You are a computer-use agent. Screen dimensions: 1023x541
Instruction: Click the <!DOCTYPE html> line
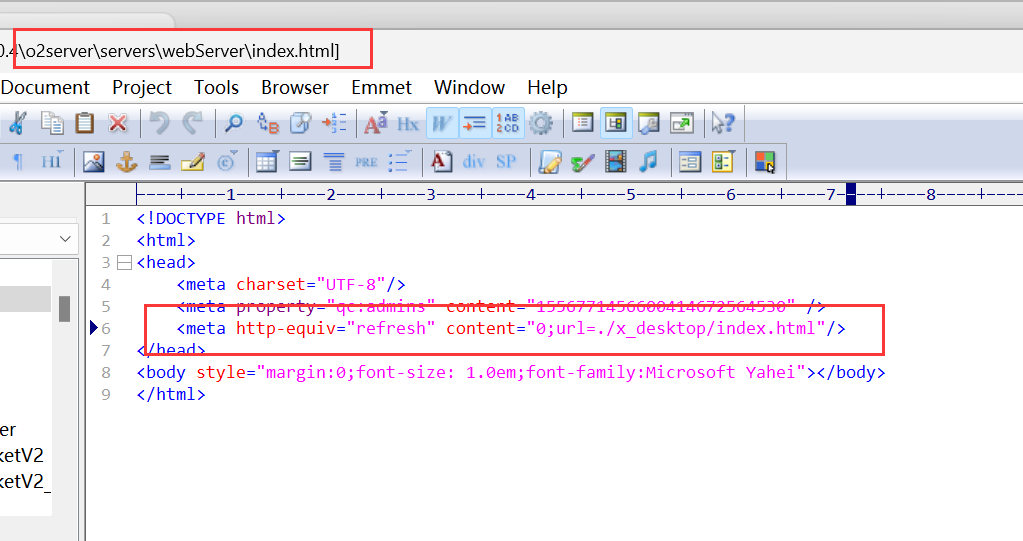point(211,219)
